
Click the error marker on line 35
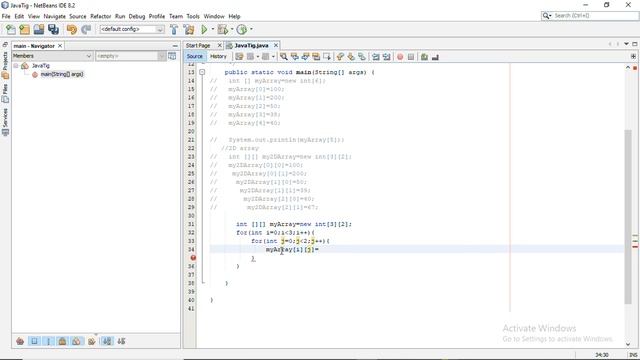coord(193,258)
